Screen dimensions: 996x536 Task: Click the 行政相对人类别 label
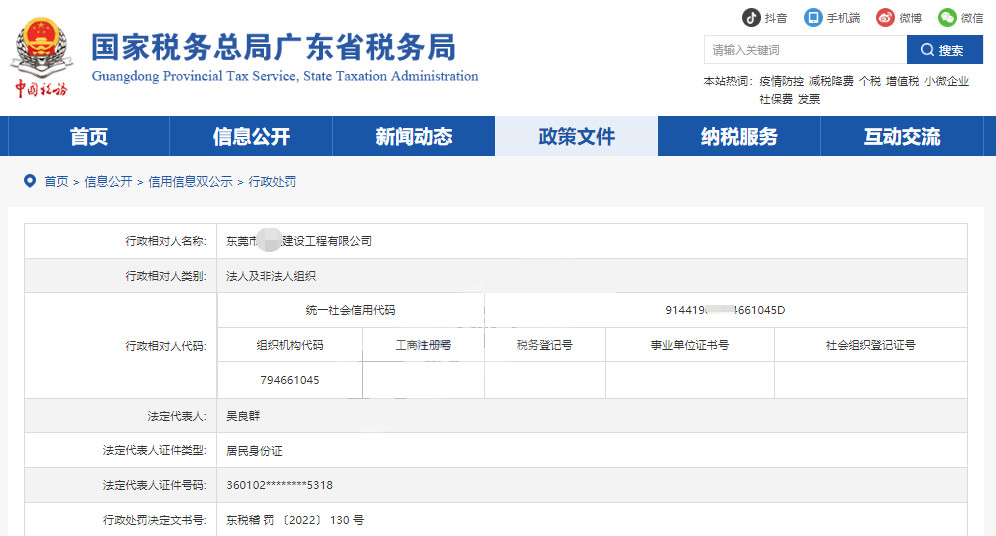pyautogui.click(x=166, y=276)
